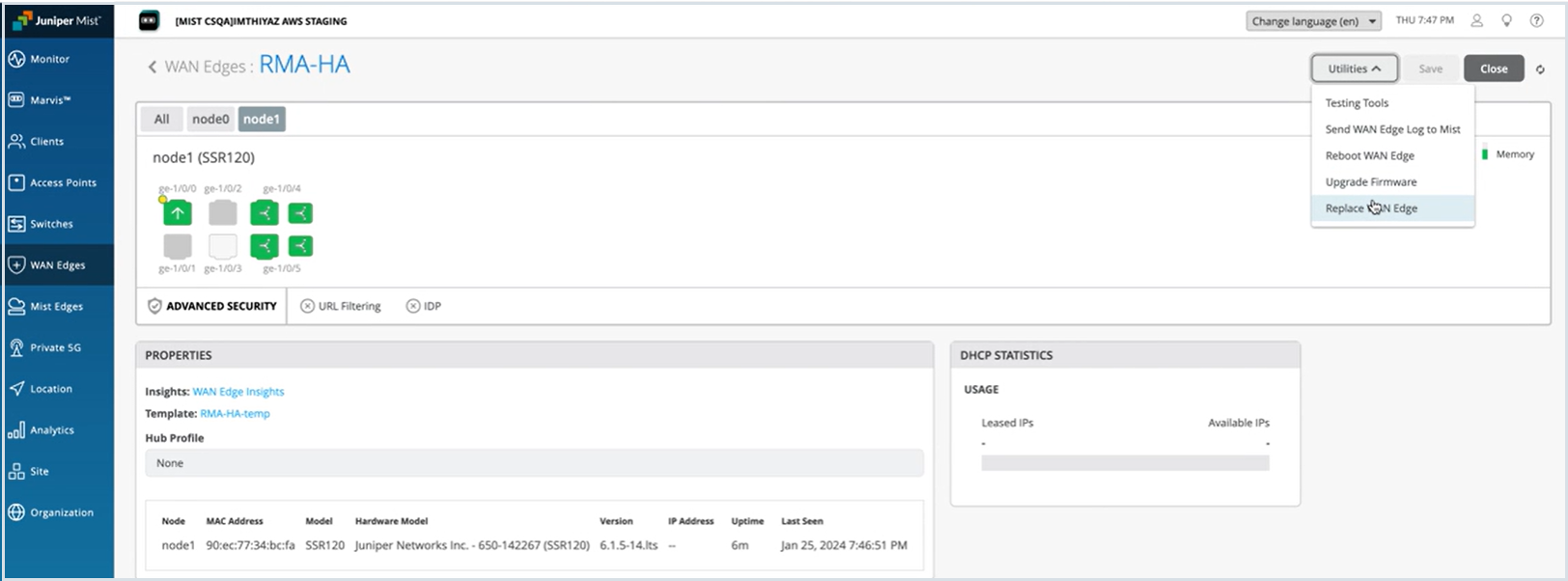Click the node1 (SSR120) heading
1568x581 pixels.
point(204,157)
